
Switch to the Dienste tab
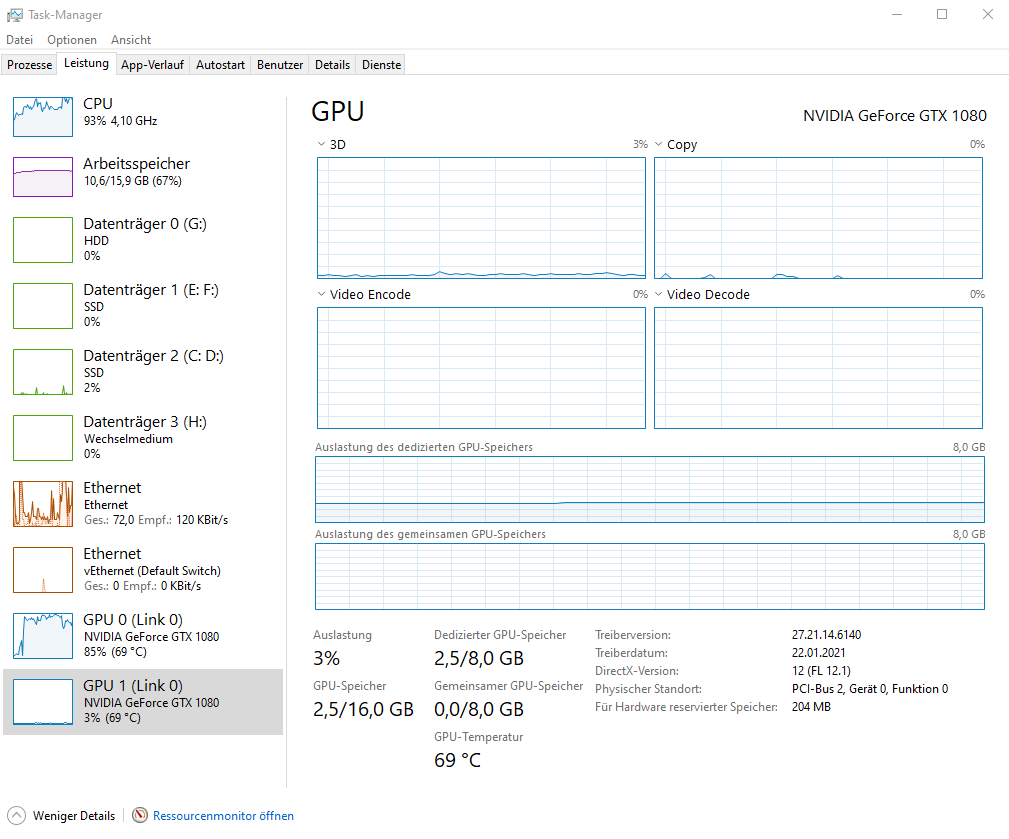(x=382, y=65)
